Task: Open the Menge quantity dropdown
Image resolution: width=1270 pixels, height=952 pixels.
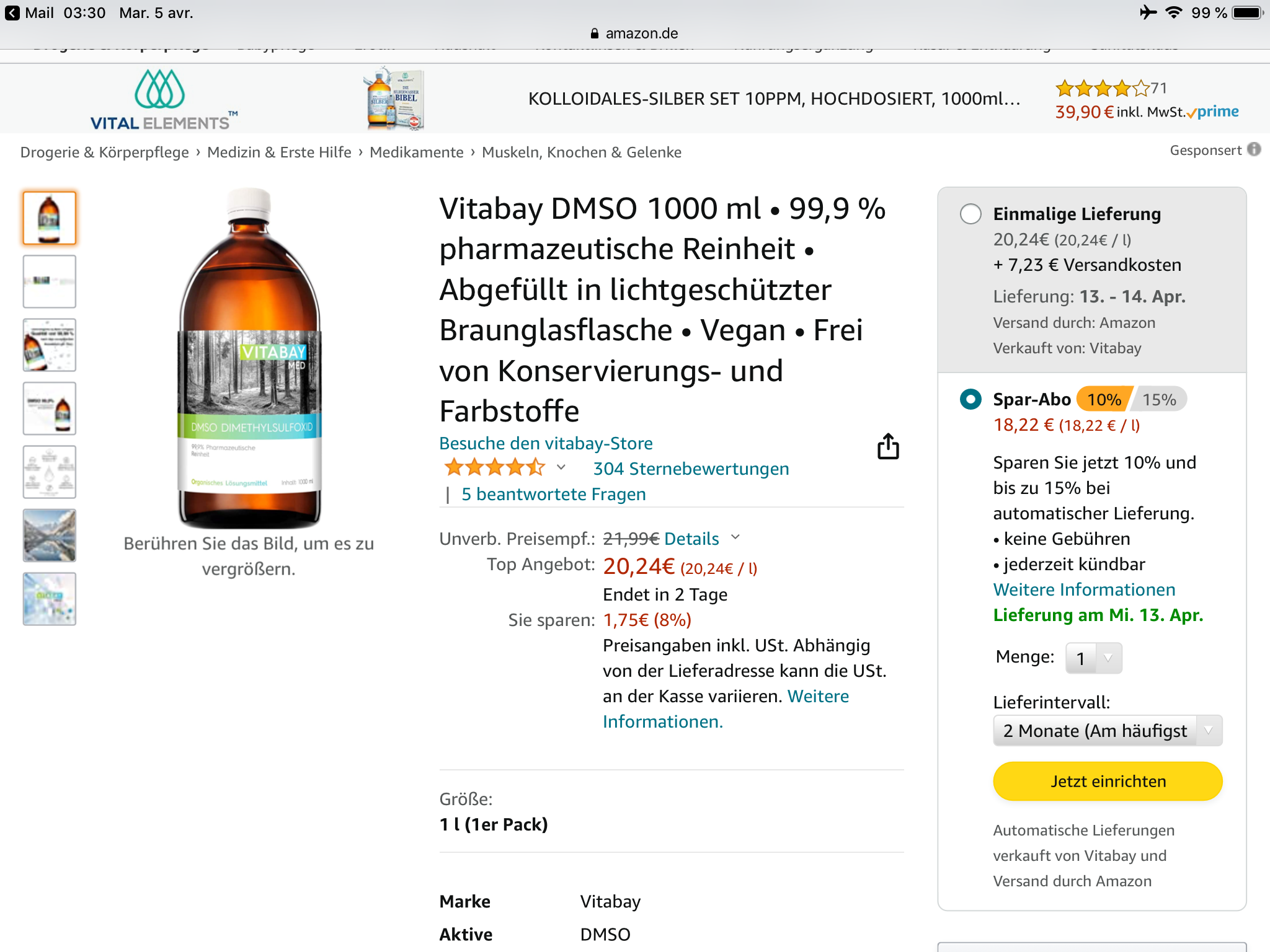Action: click(x=1093, y=658)
